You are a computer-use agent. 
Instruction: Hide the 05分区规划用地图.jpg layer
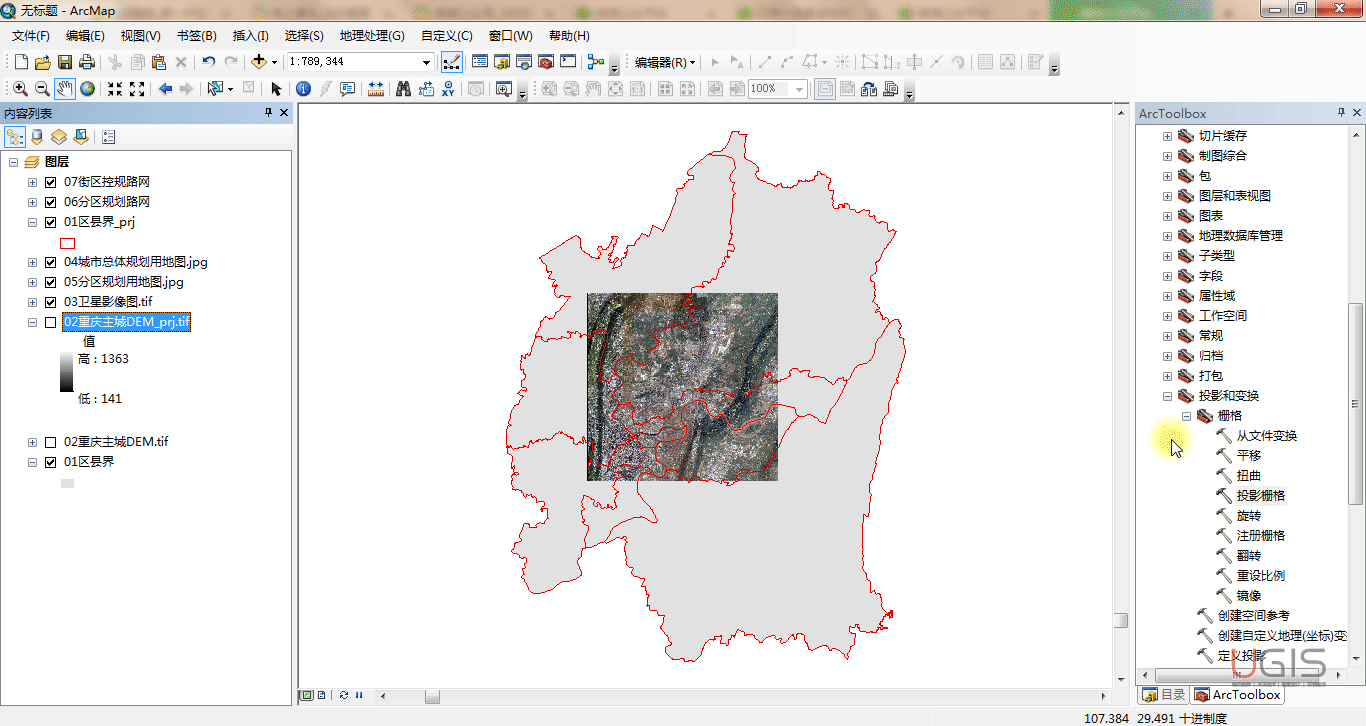point(51,282)
